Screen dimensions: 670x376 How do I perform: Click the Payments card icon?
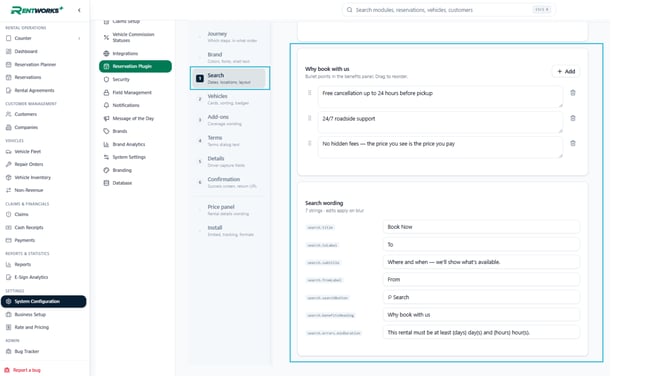pyautogui.click(x=9, y=240)
